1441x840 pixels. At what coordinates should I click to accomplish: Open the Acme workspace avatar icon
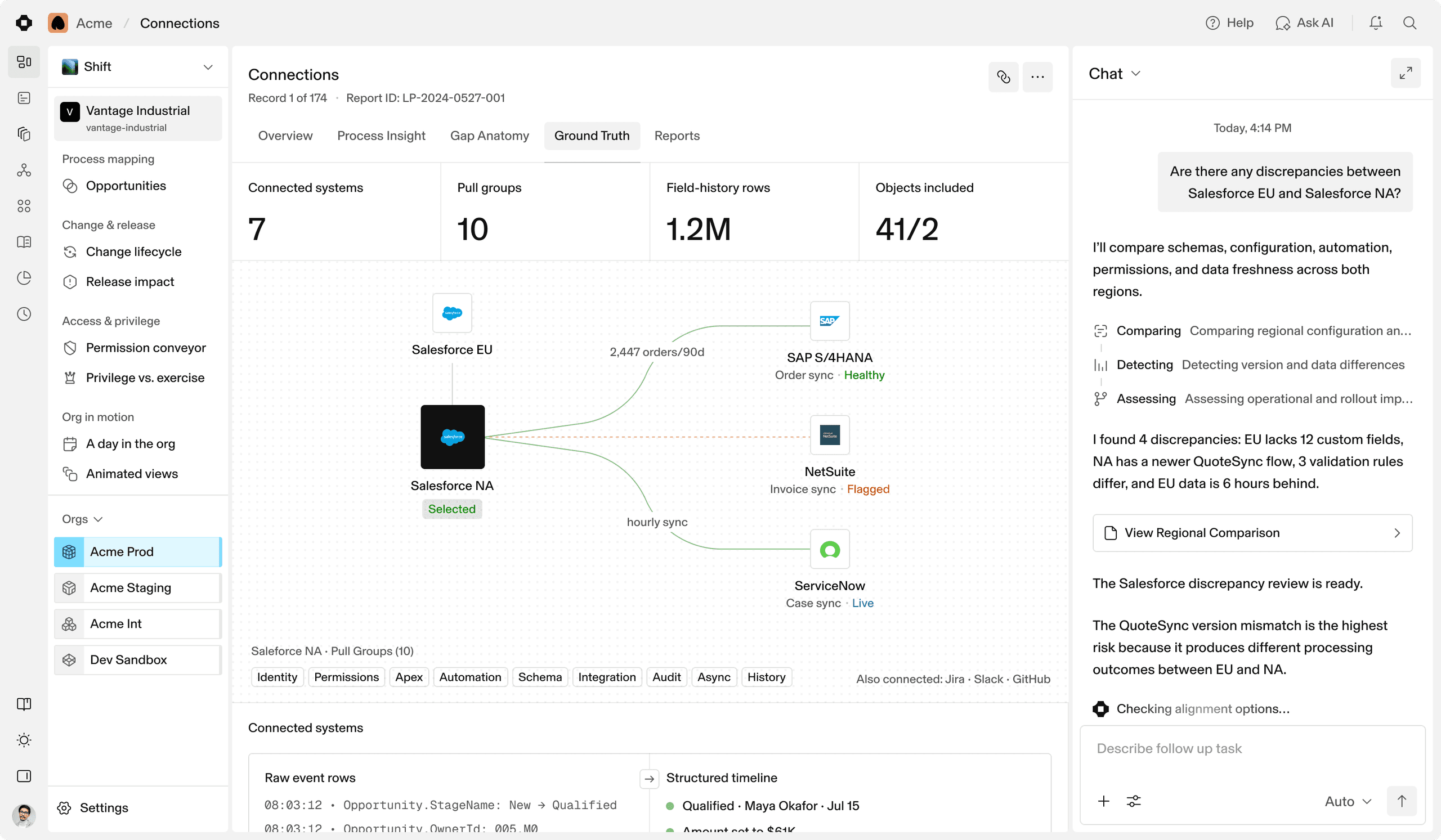click(58, 23)
